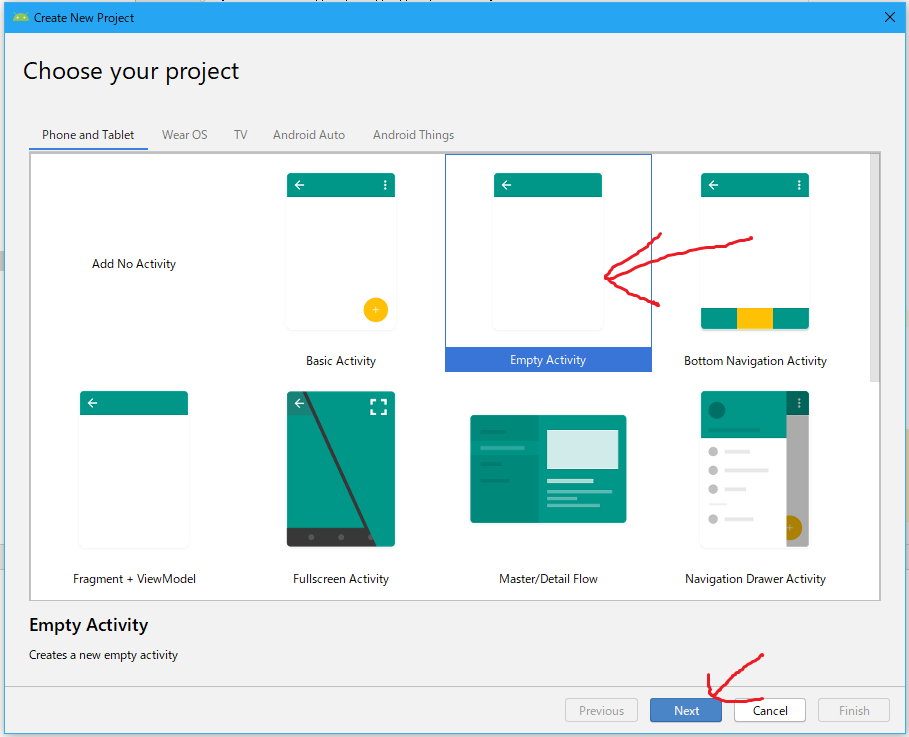The image size is (909, 737).
Task: Close the Create New Project dialog
Action: click(890, 17)
